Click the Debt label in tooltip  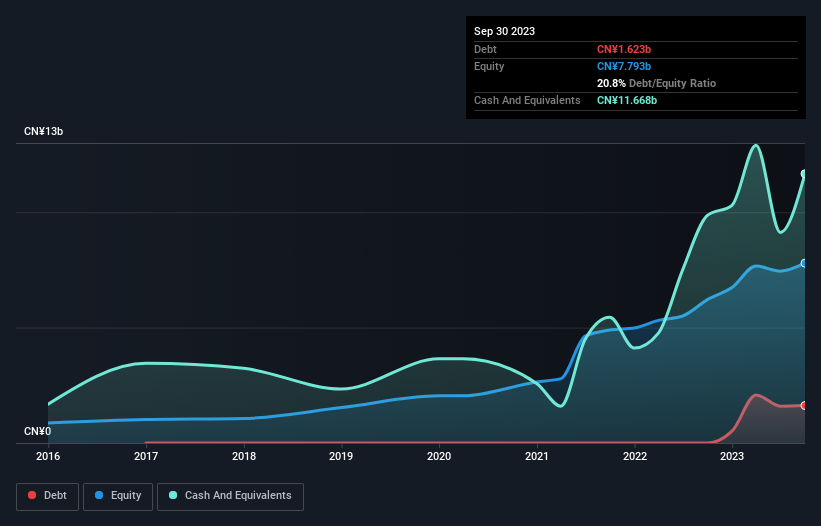pyautogui.click(x=485, y=49)
